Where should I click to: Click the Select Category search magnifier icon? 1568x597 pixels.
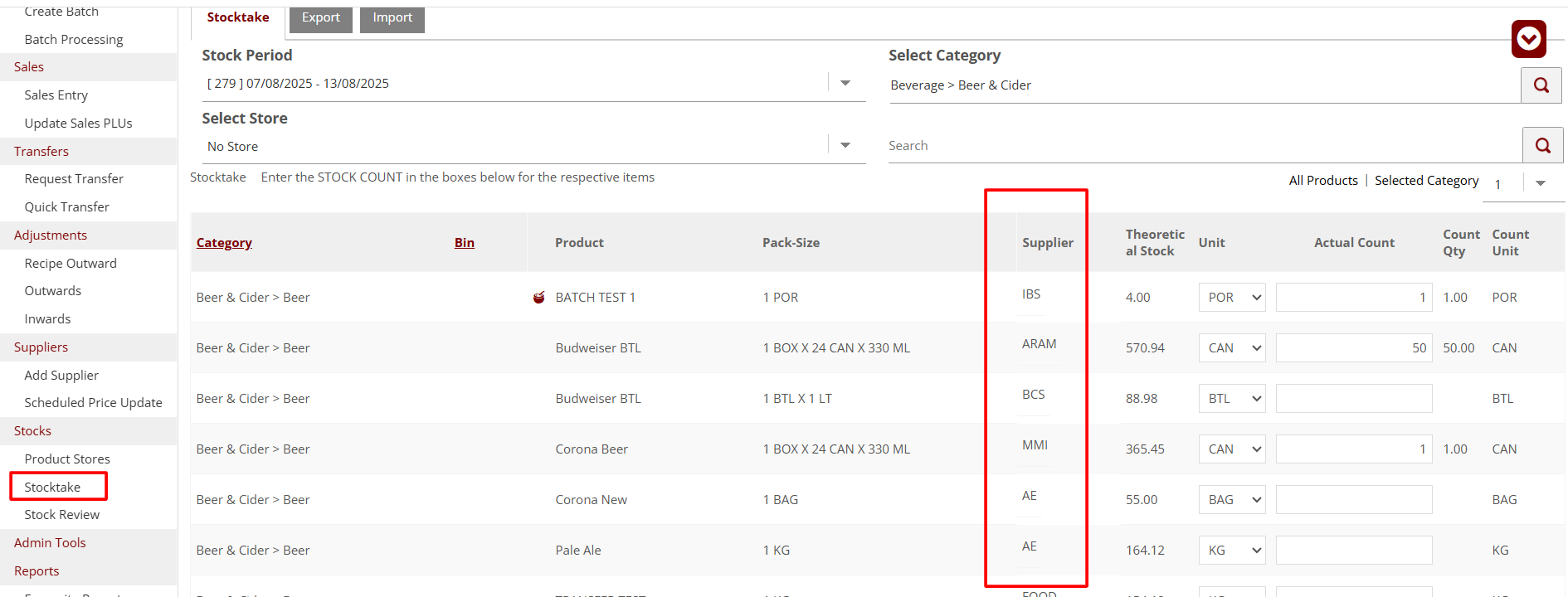pyautogui.click(x=1541, y=85)
